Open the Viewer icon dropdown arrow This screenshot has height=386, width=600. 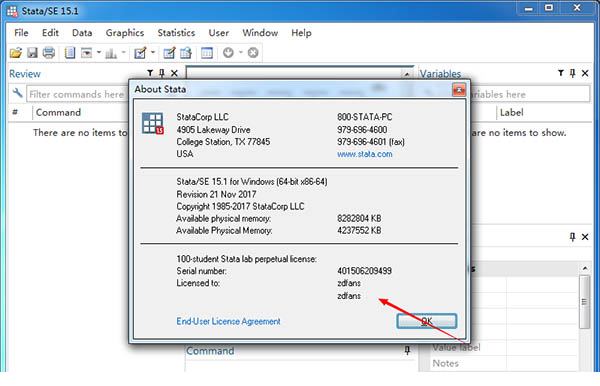[x=99, y=52]
